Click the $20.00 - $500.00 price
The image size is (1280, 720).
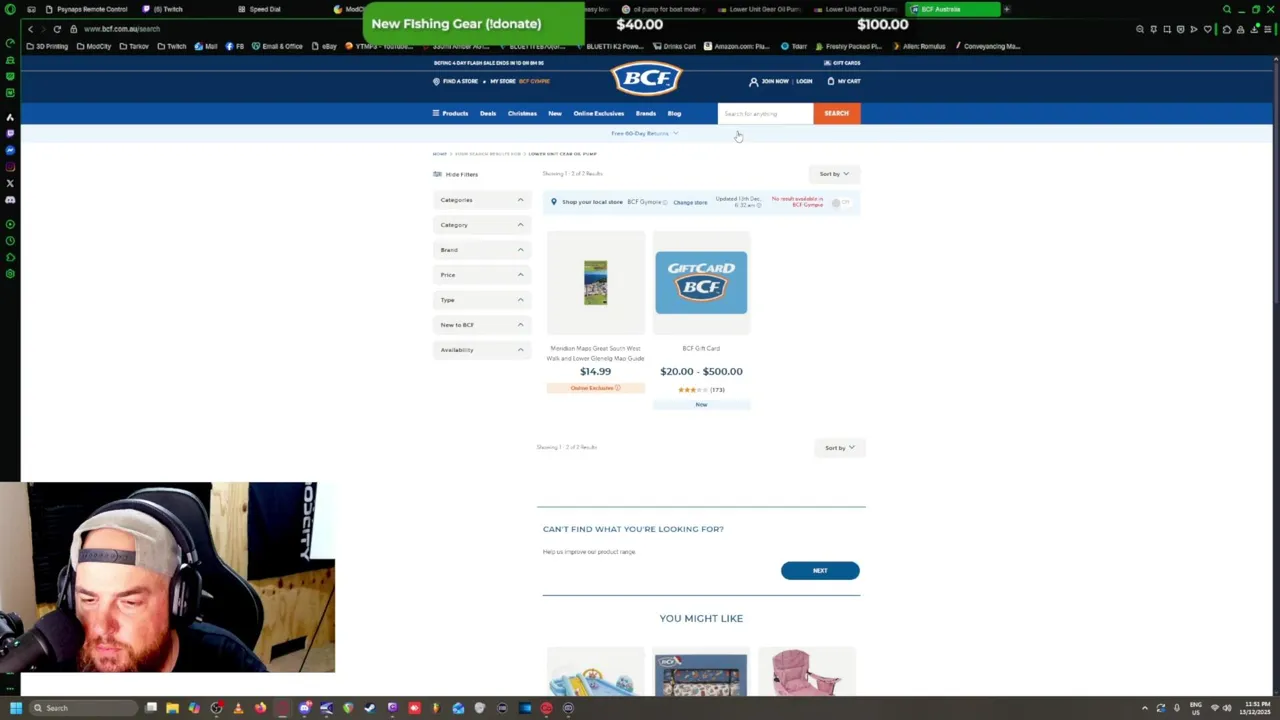(x=701, y=372)
